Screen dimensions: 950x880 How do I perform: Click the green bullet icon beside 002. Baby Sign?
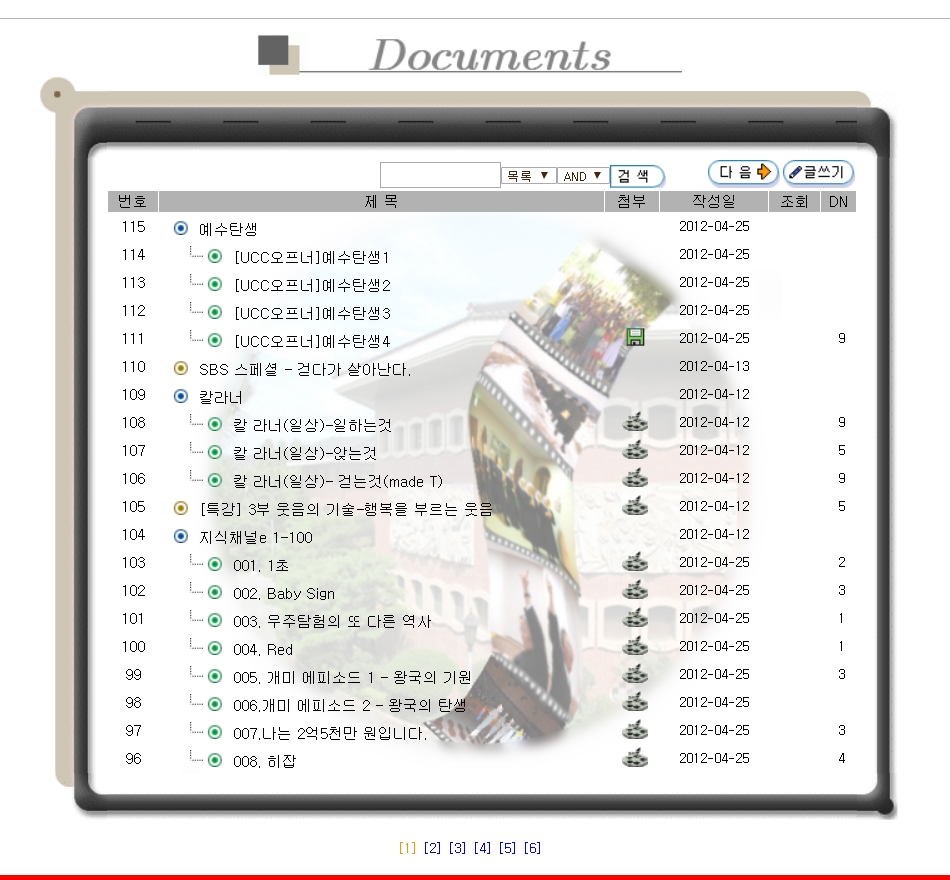pyautogui.click(x=214, y=592)
